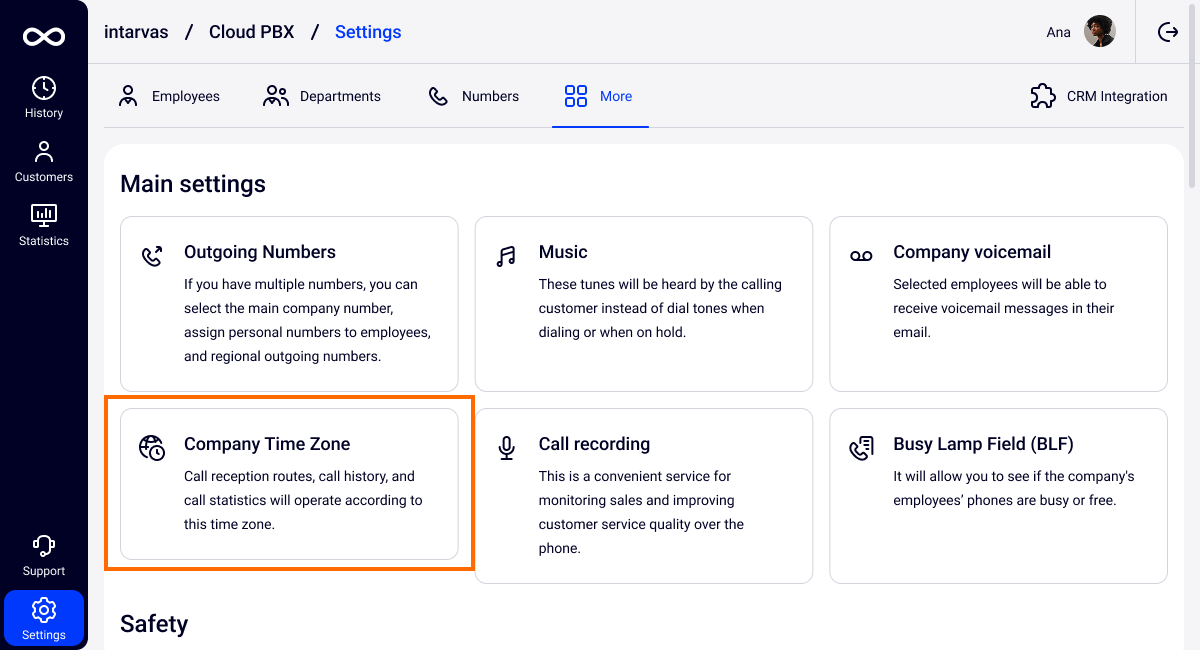
Task: Open the Outgoing Numbers settings card
Action: 289,304
